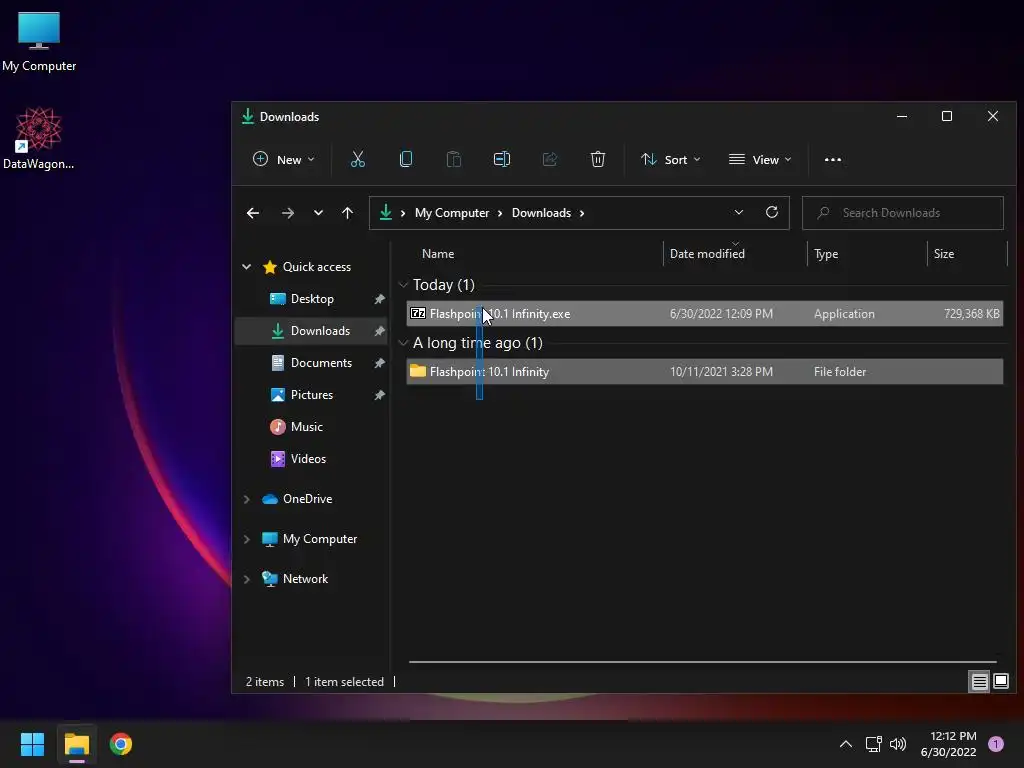Show hidden system tray icons
The height and width of the screenshot is (768, 1024).
(x=846, y=744)
